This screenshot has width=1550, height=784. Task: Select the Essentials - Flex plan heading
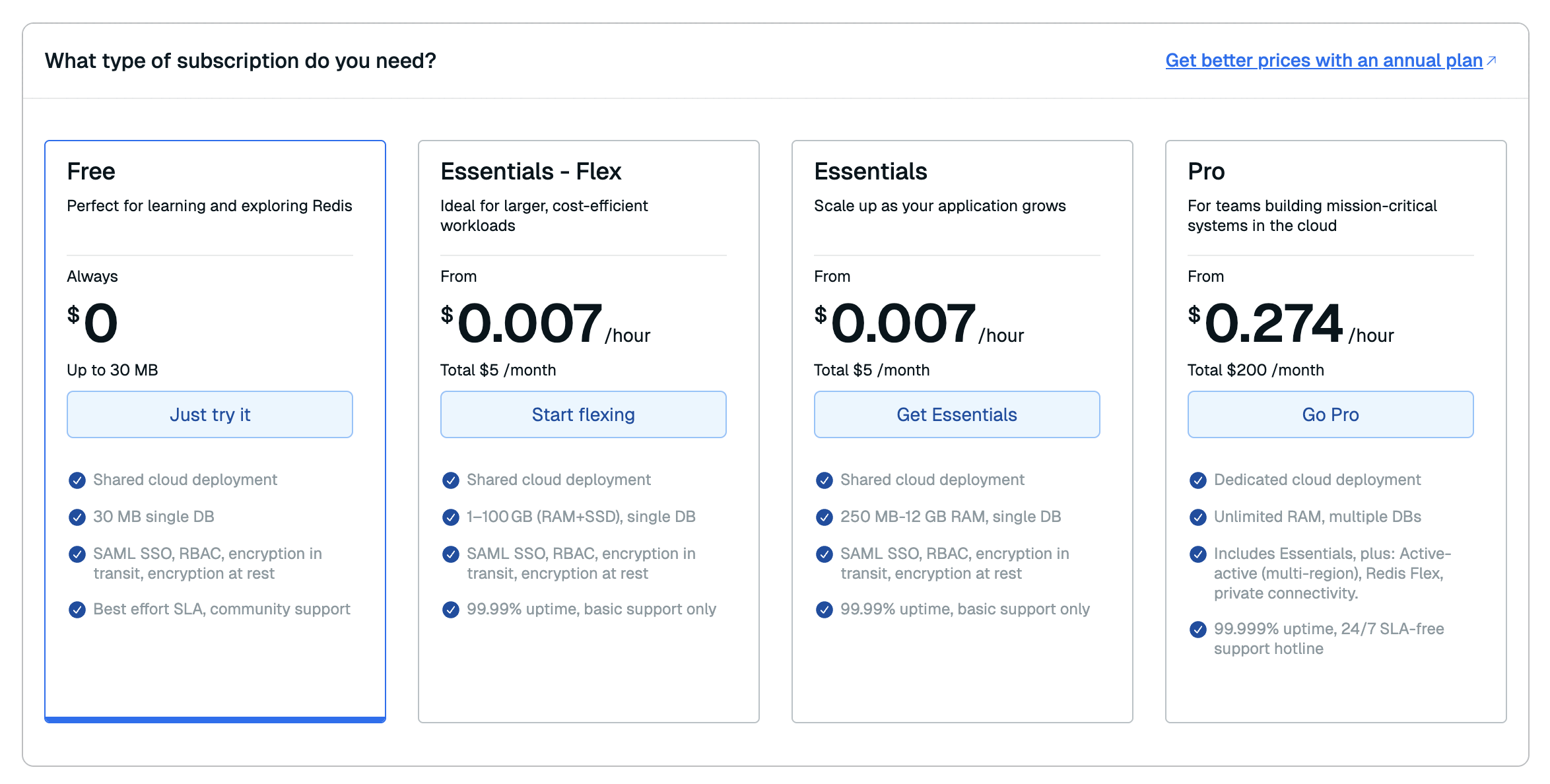(531, 172)
